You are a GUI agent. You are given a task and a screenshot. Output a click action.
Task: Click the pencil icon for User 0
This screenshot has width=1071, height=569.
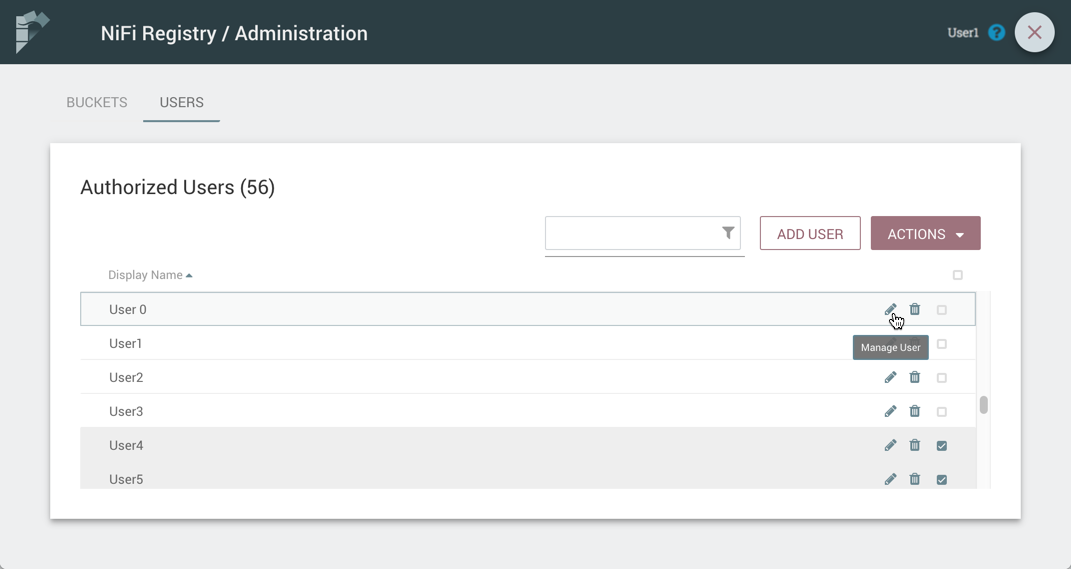(890, 310)
